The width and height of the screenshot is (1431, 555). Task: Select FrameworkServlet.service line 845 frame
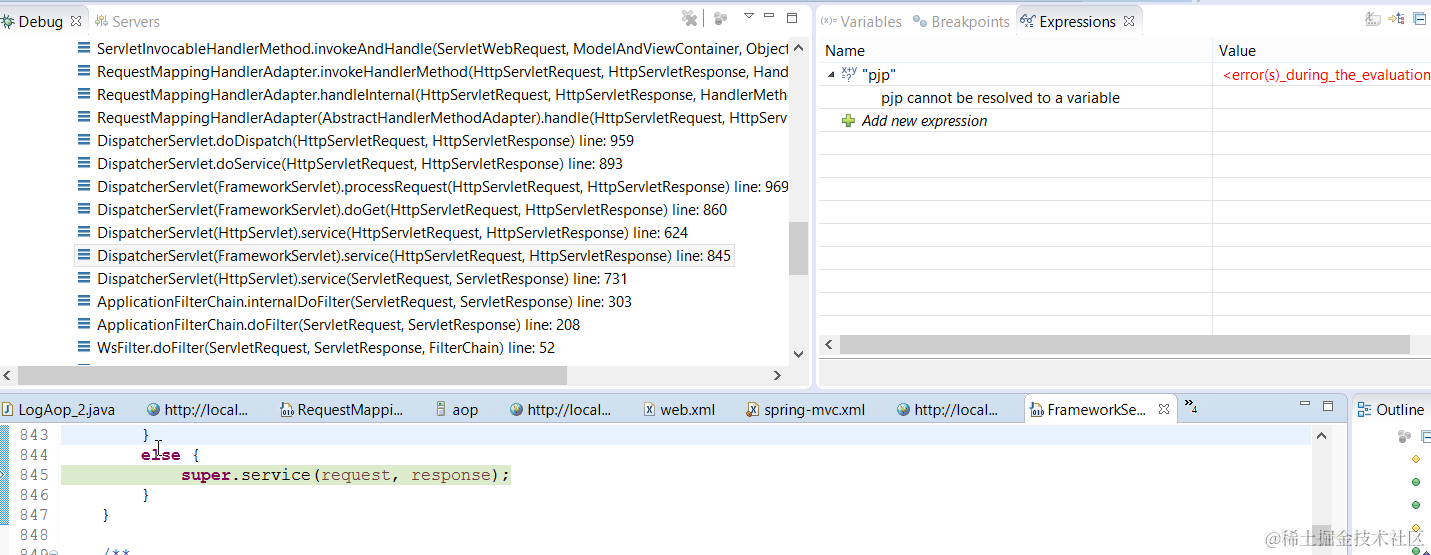(404, 255)
